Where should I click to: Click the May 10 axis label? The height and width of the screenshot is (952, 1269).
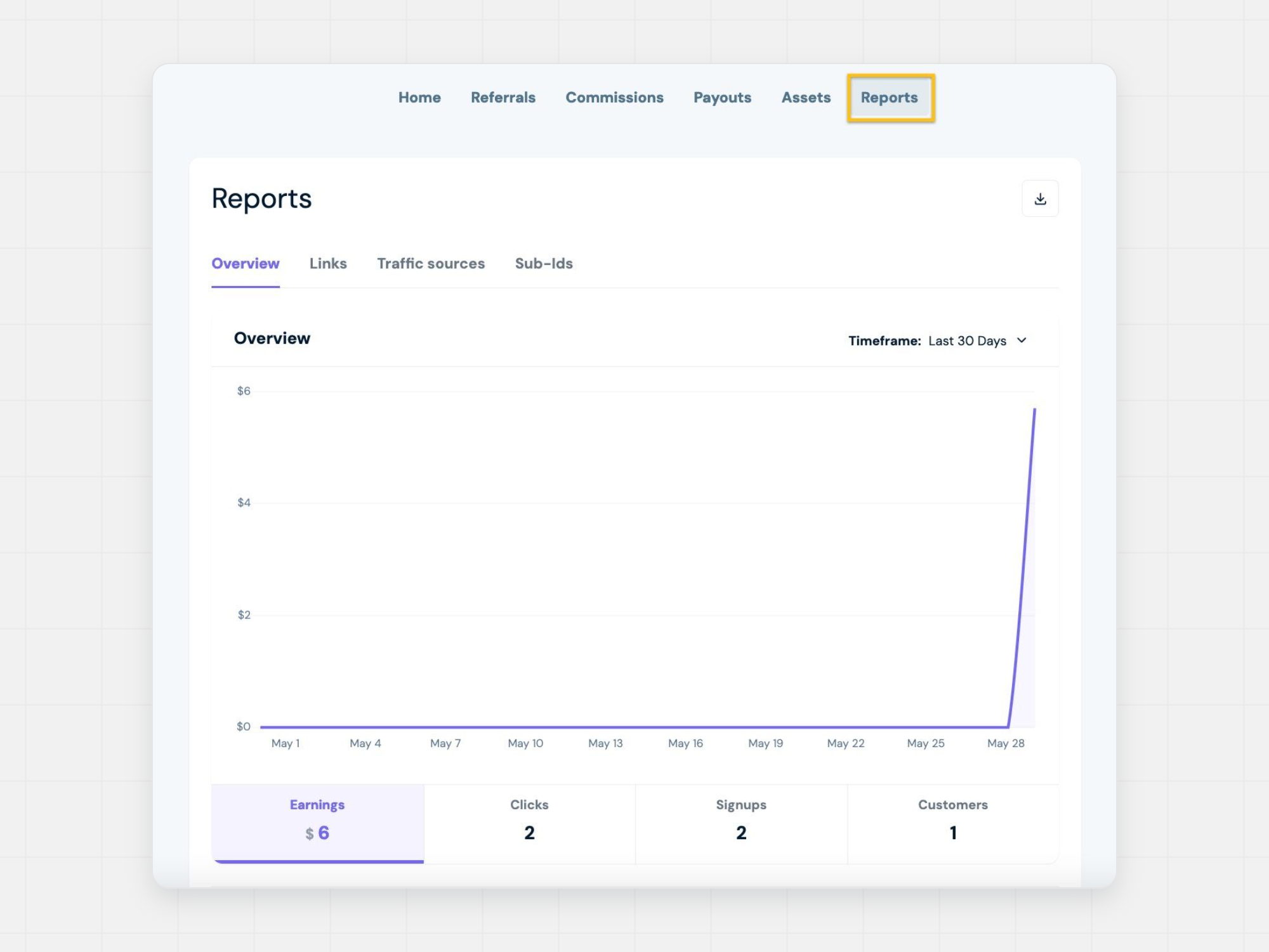coord(525,743)
